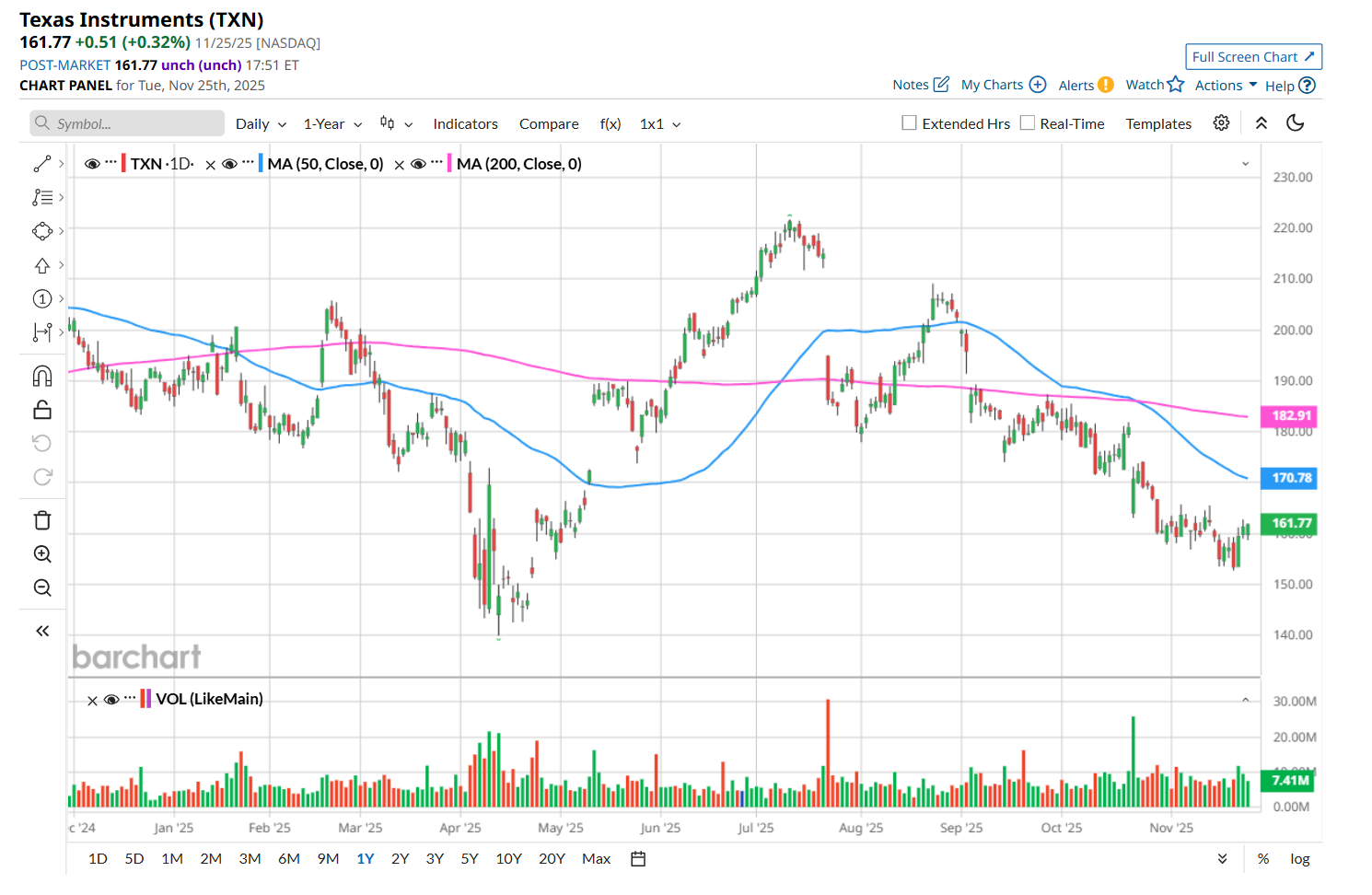Click the zoom in magnifier icon

point(42,554)
